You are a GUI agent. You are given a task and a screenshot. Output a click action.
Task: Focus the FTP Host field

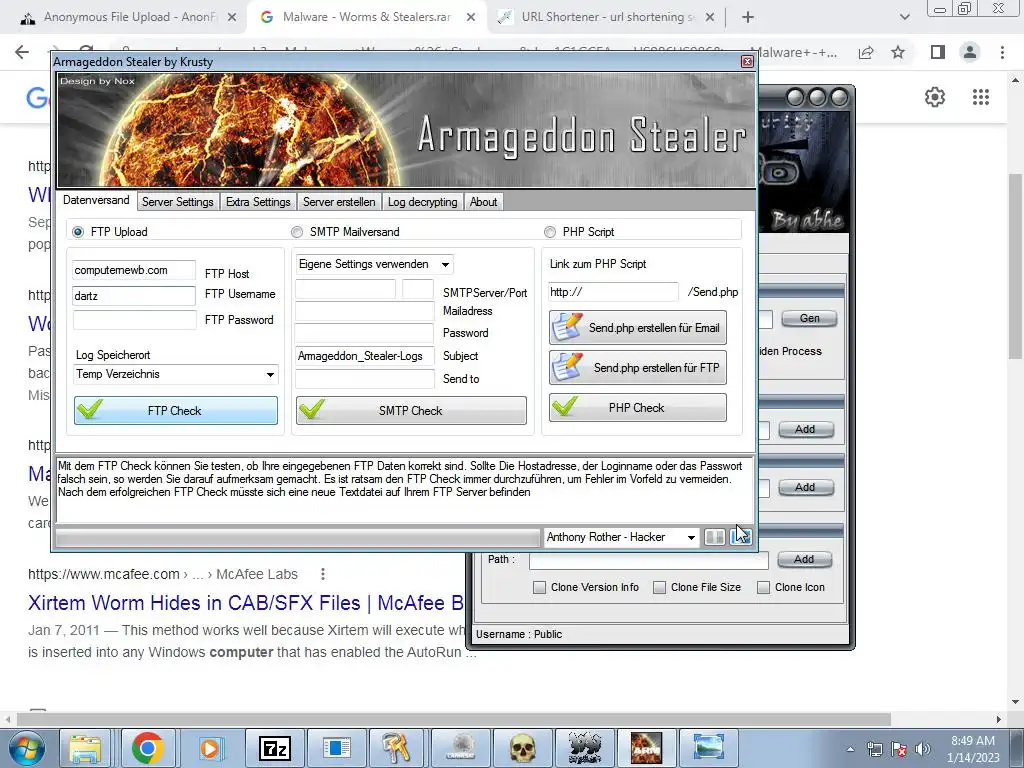[x=134, y=270]
